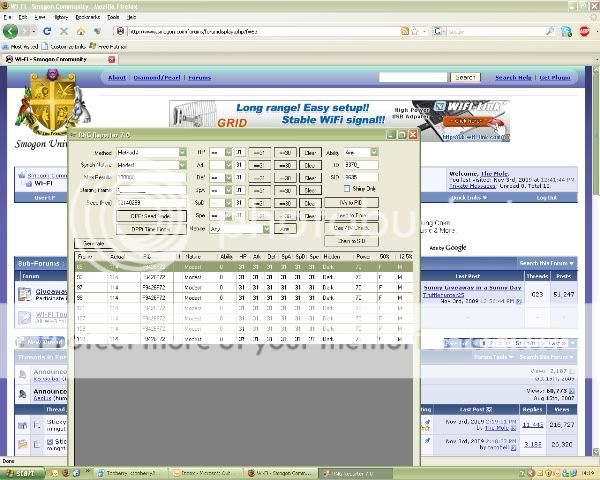Click the Stop loading icon in Firefox

click(x=64, y=31)
